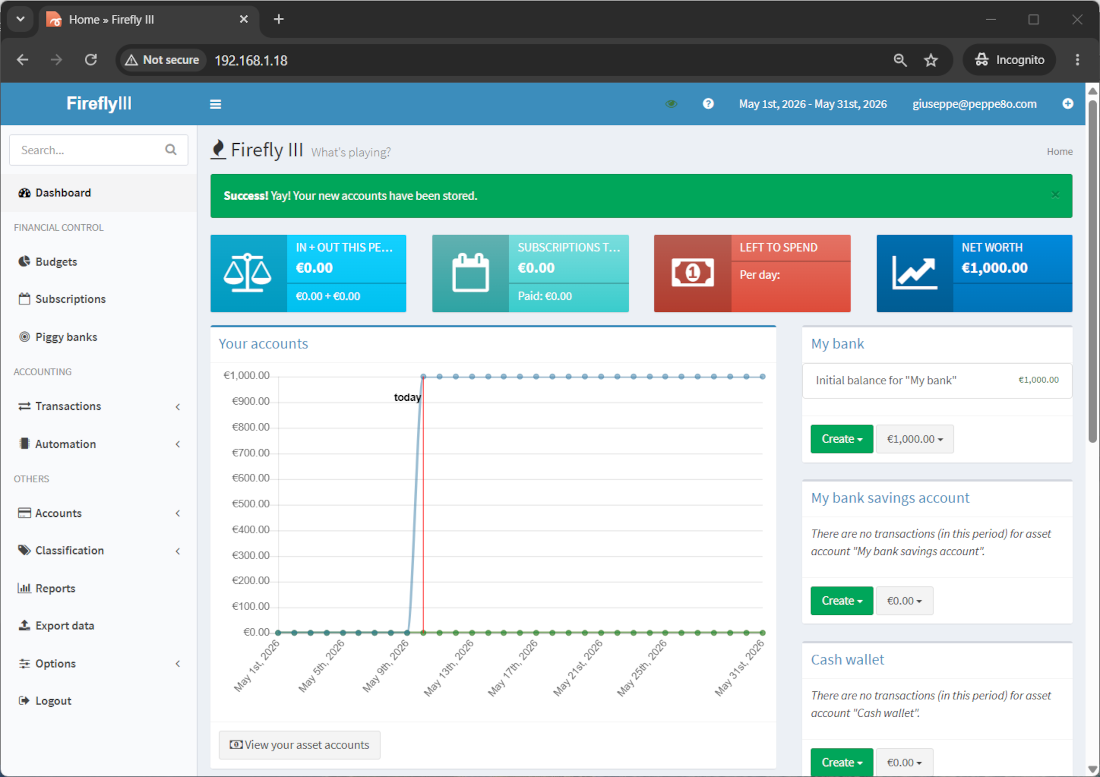Screen dimensions: 1100x777
Task: Open the Cash wallet title link
Action: (x=847, y=660)
